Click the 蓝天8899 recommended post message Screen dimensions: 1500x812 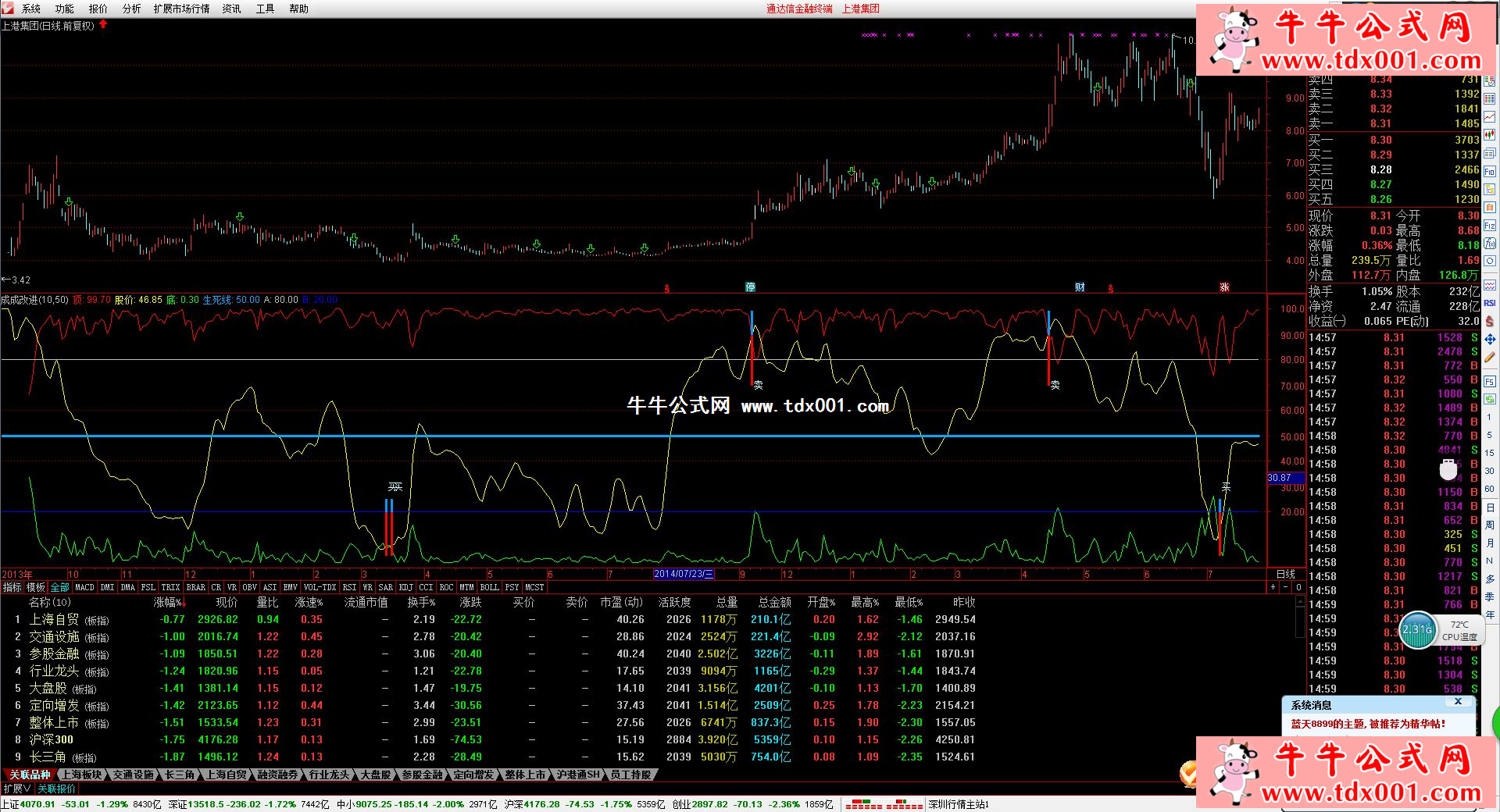coord(1368,724)
